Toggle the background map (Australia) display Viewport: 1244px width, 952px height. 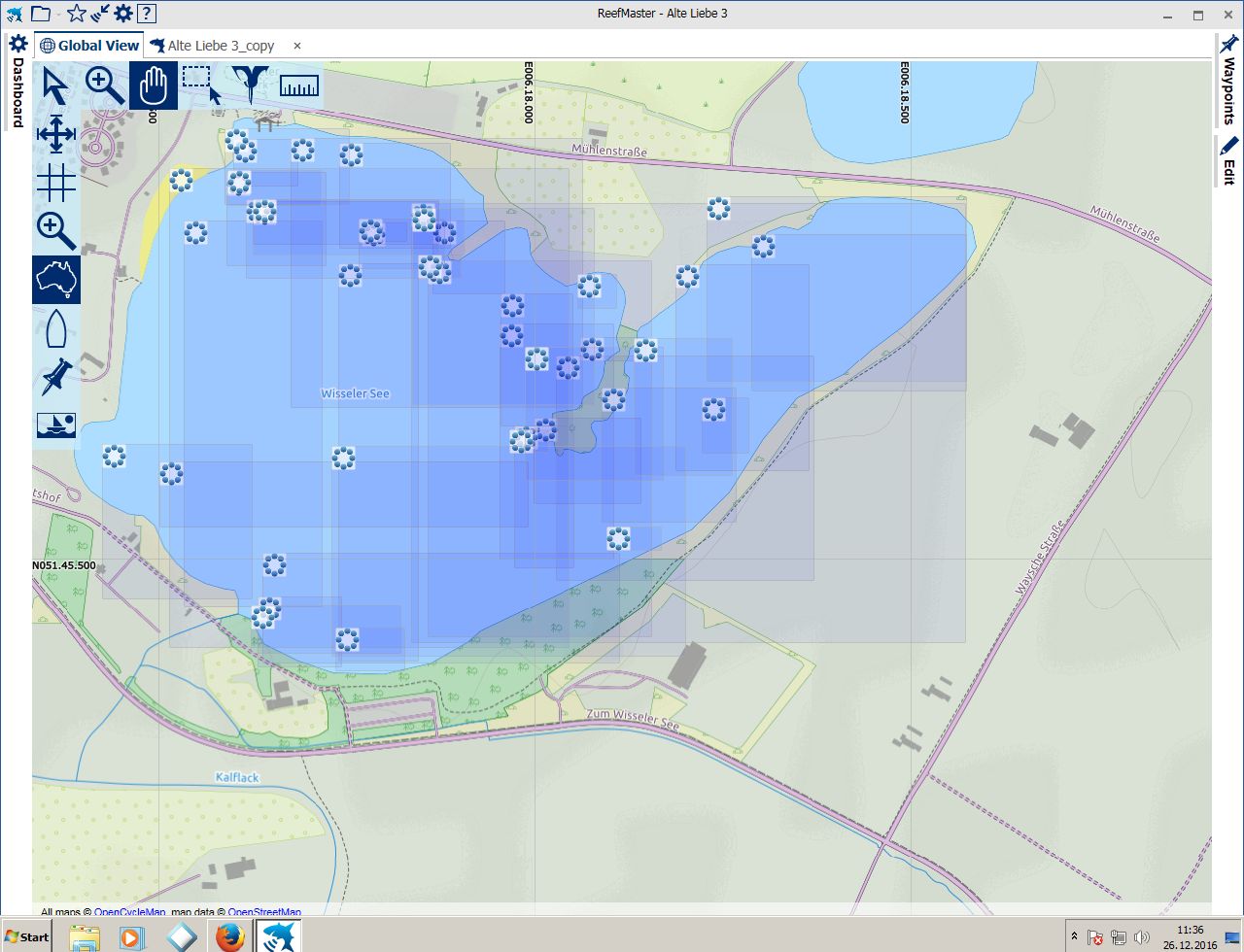tap(56, 280)
